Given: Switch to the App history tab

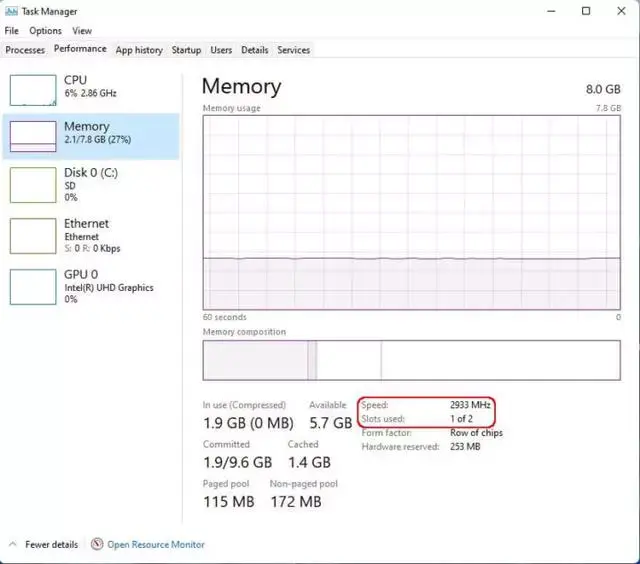Looking at the screenshot, I should 139,50.
